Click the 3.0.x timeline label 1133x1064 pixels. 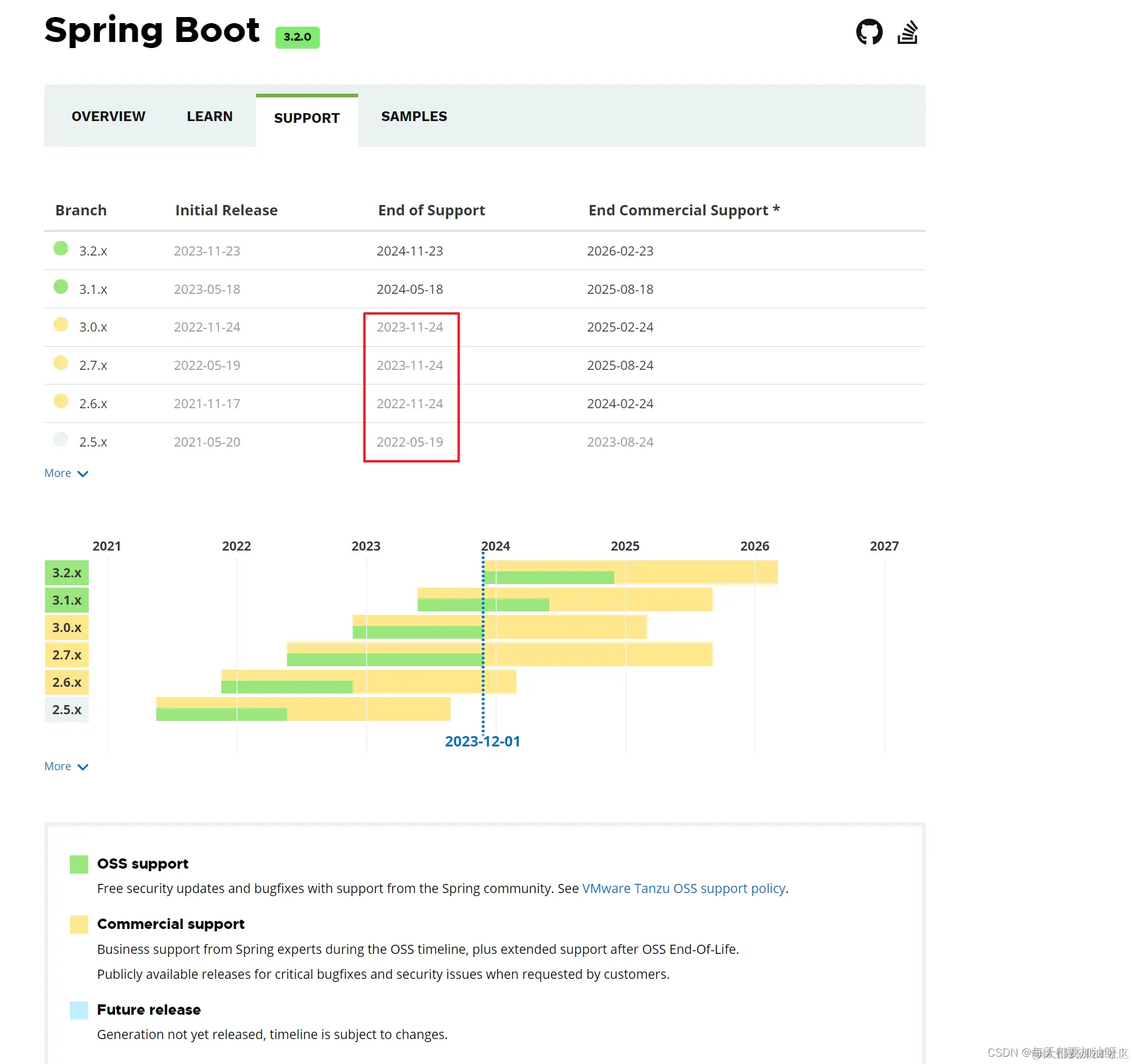pos(67,627)
